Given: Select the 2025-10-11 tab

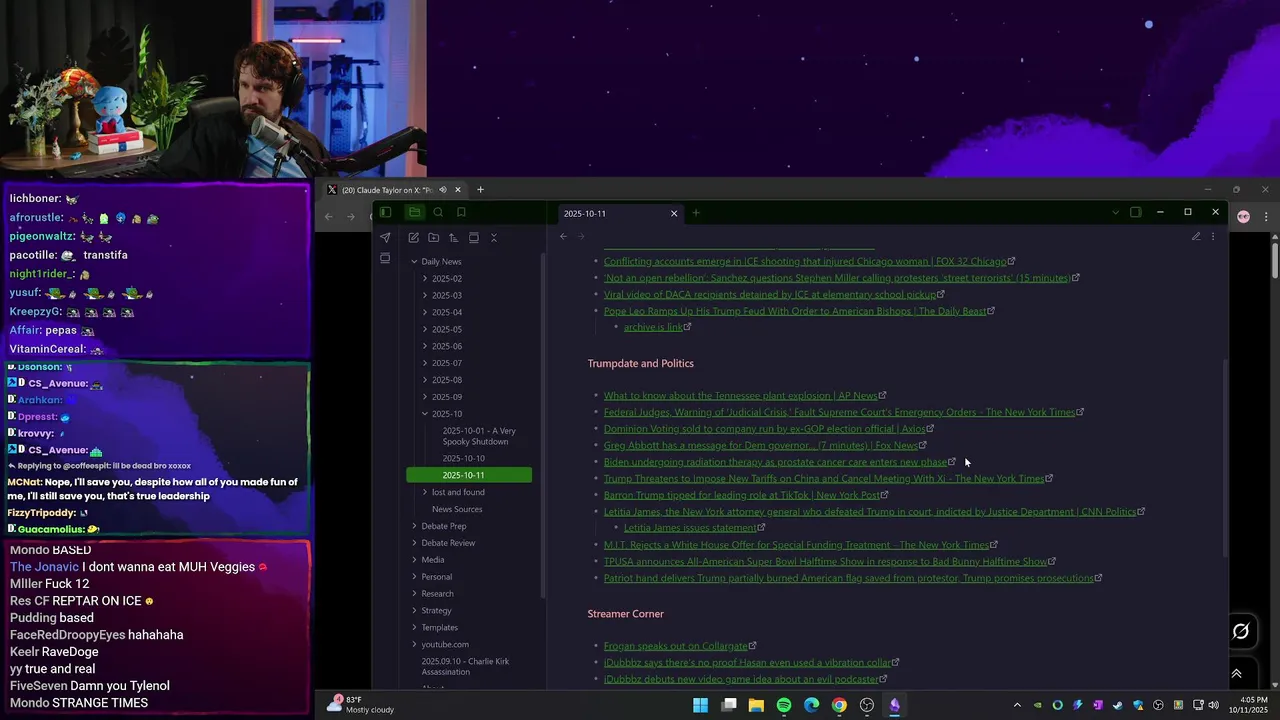Looking at the screenshot, I should [620, 213].
